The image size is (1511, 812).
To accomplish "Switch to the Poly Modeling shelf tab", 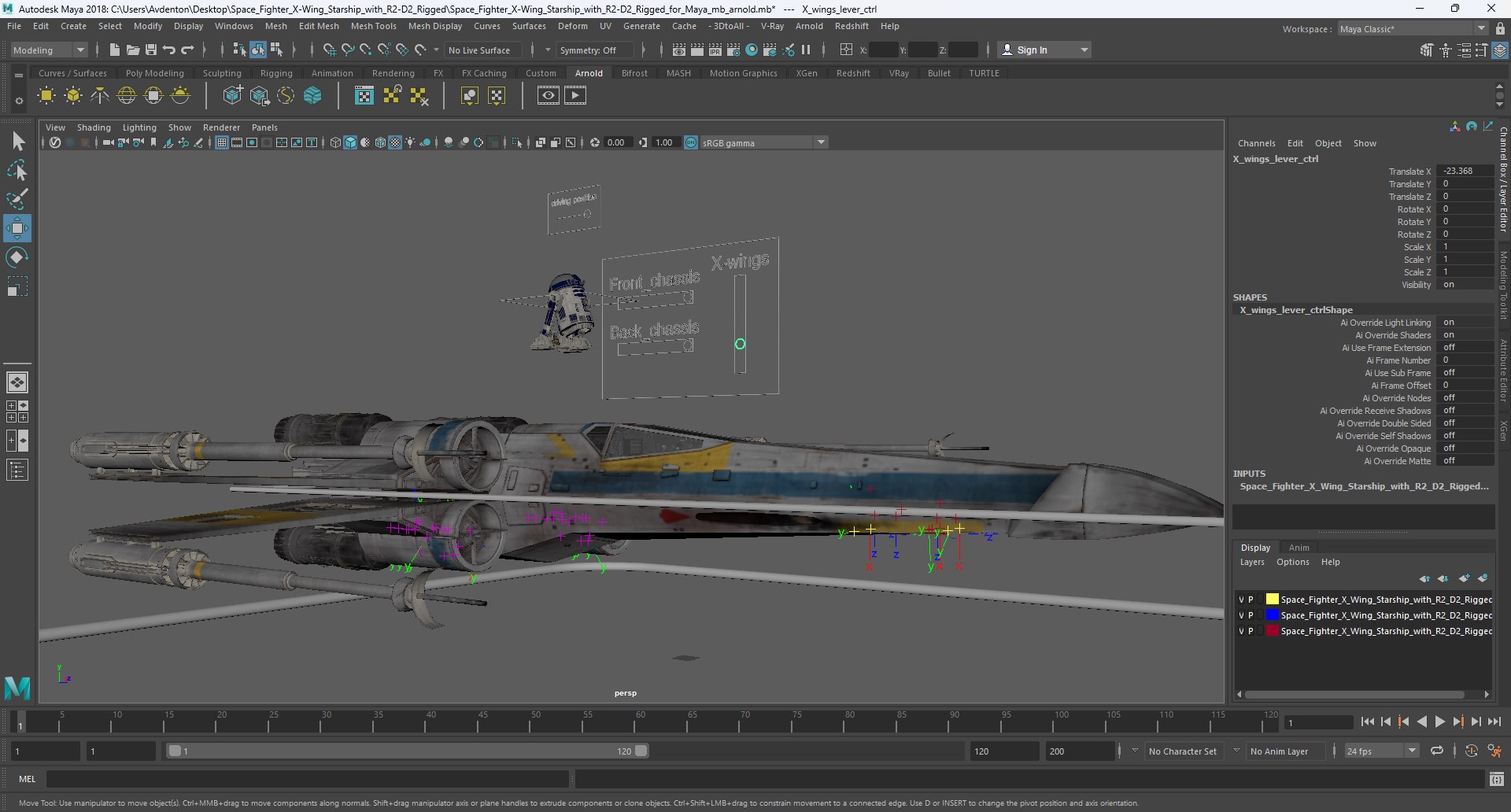I will point(155,73).
